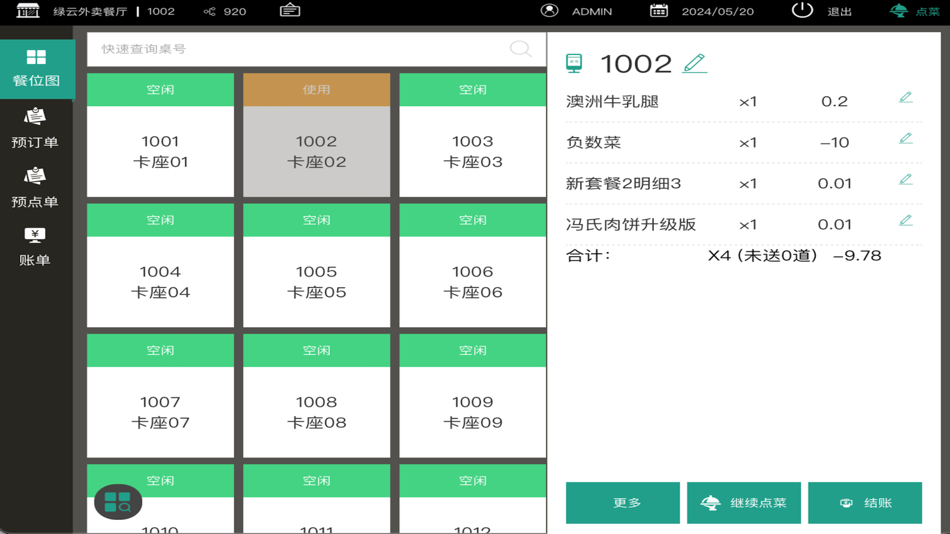Click the 新套餐2明细3 dish name

pyautogui.click(x=623, y=183)
